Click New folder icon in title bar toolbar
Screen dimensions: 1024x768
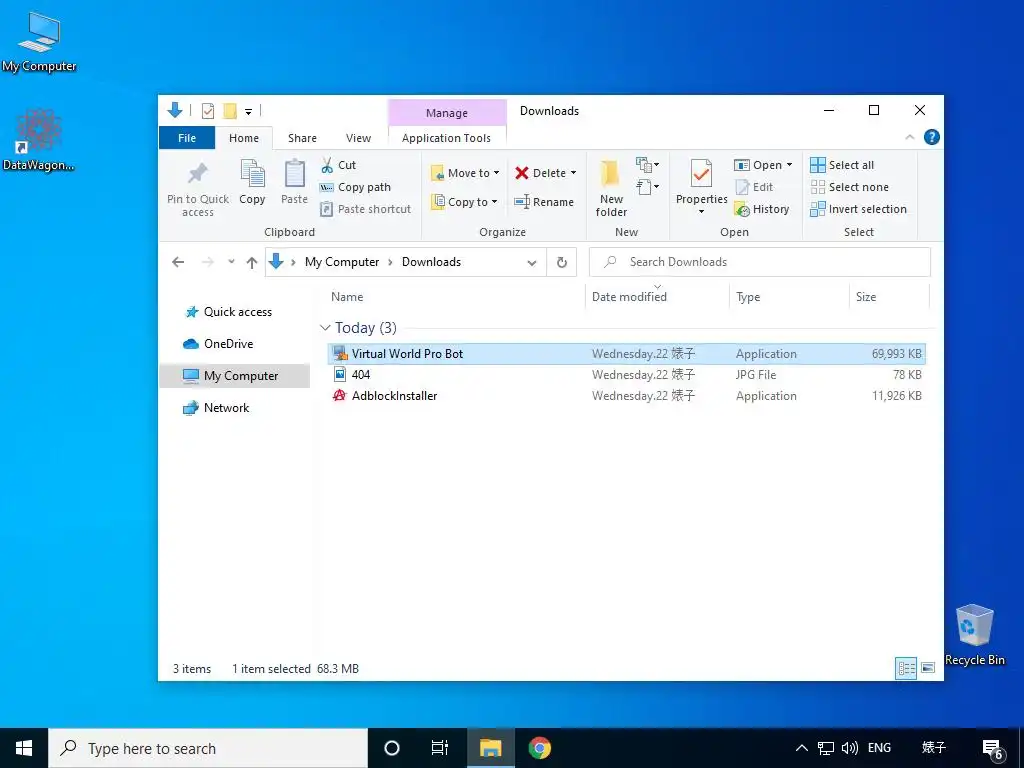click(x=230, y=111)
